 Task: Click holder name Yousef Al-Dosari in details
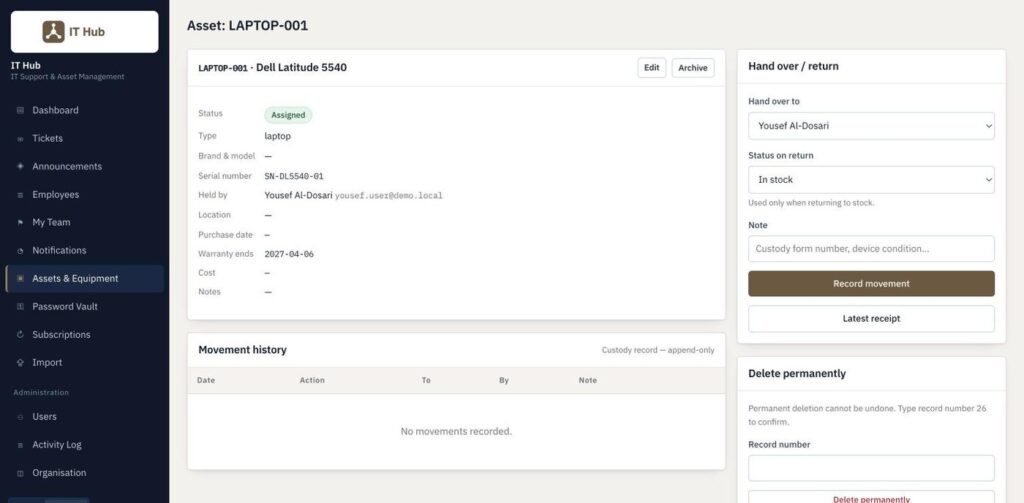(298, 195)
